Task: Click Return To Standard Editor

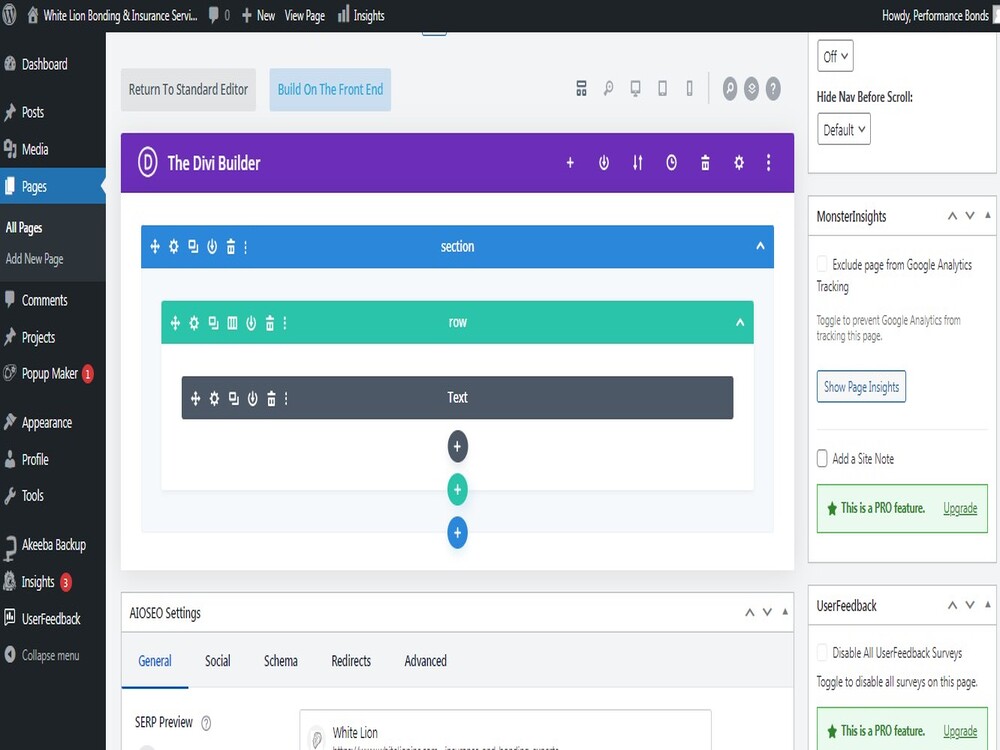Action: click(x=186, y=89)
